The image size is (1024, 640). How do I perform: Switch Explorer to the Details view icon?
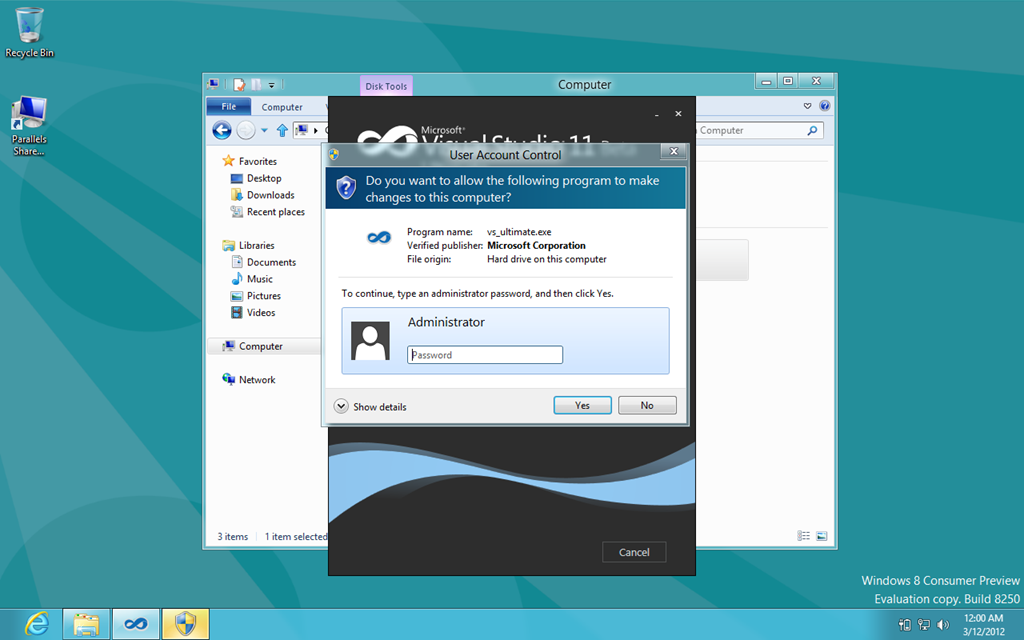804,536
